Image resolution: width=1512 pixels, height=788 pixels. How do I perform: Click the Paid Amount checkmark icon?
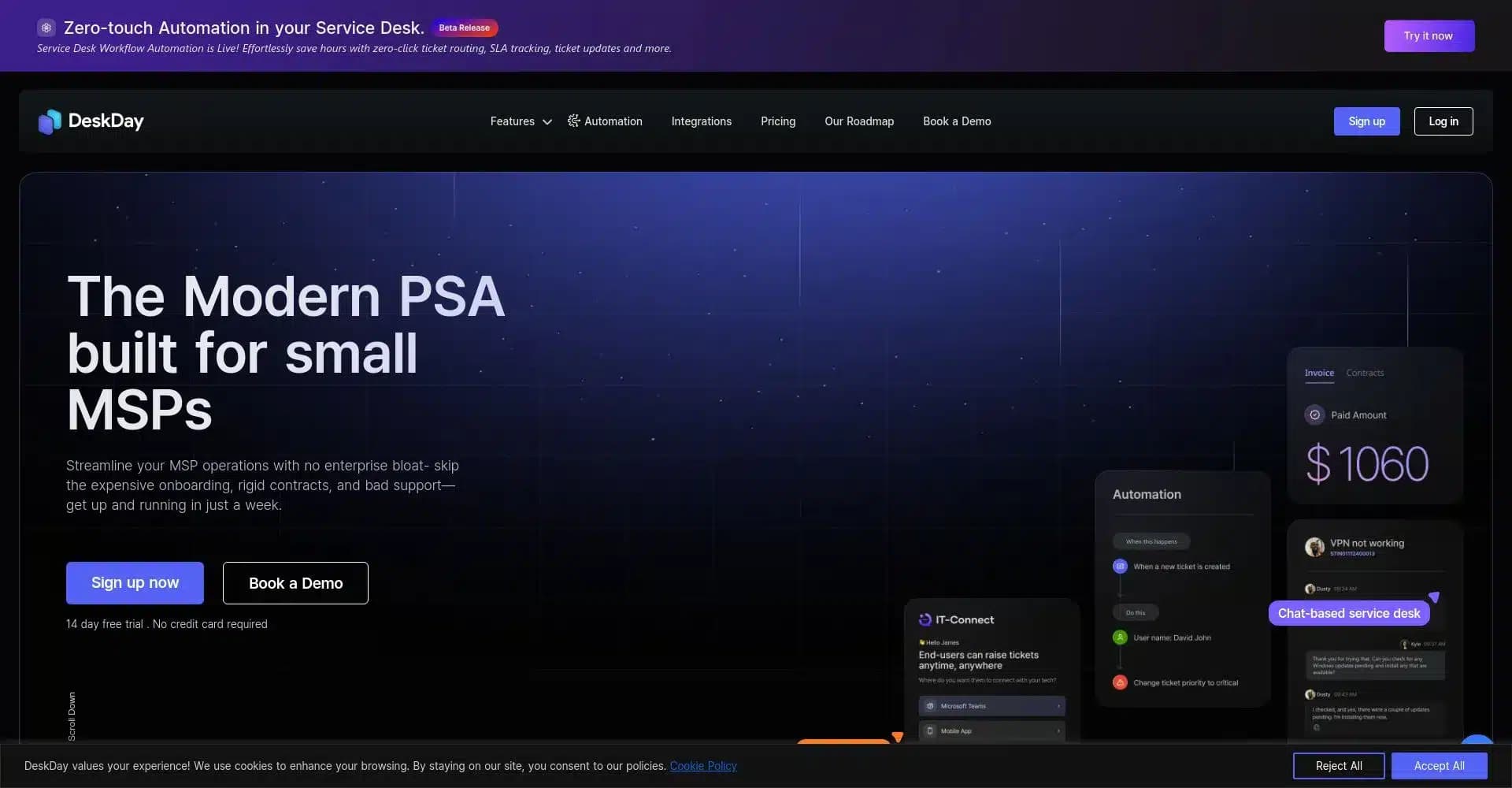coord(1314,414)
